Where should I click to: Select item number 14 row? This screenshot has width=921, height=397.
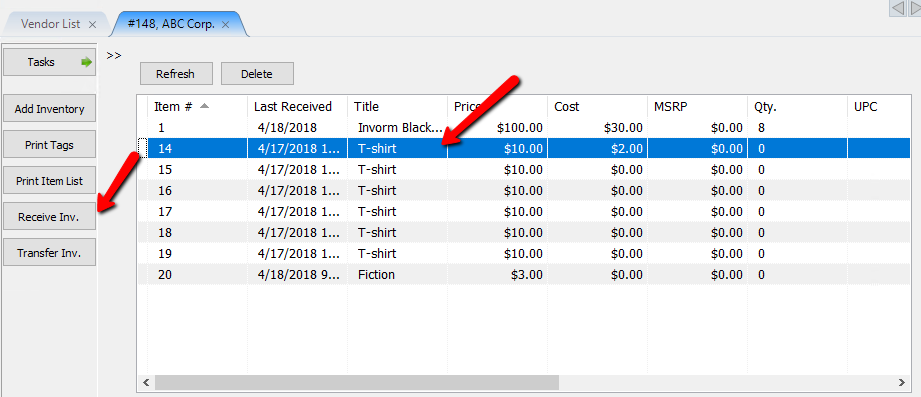(x=525, y=149)
